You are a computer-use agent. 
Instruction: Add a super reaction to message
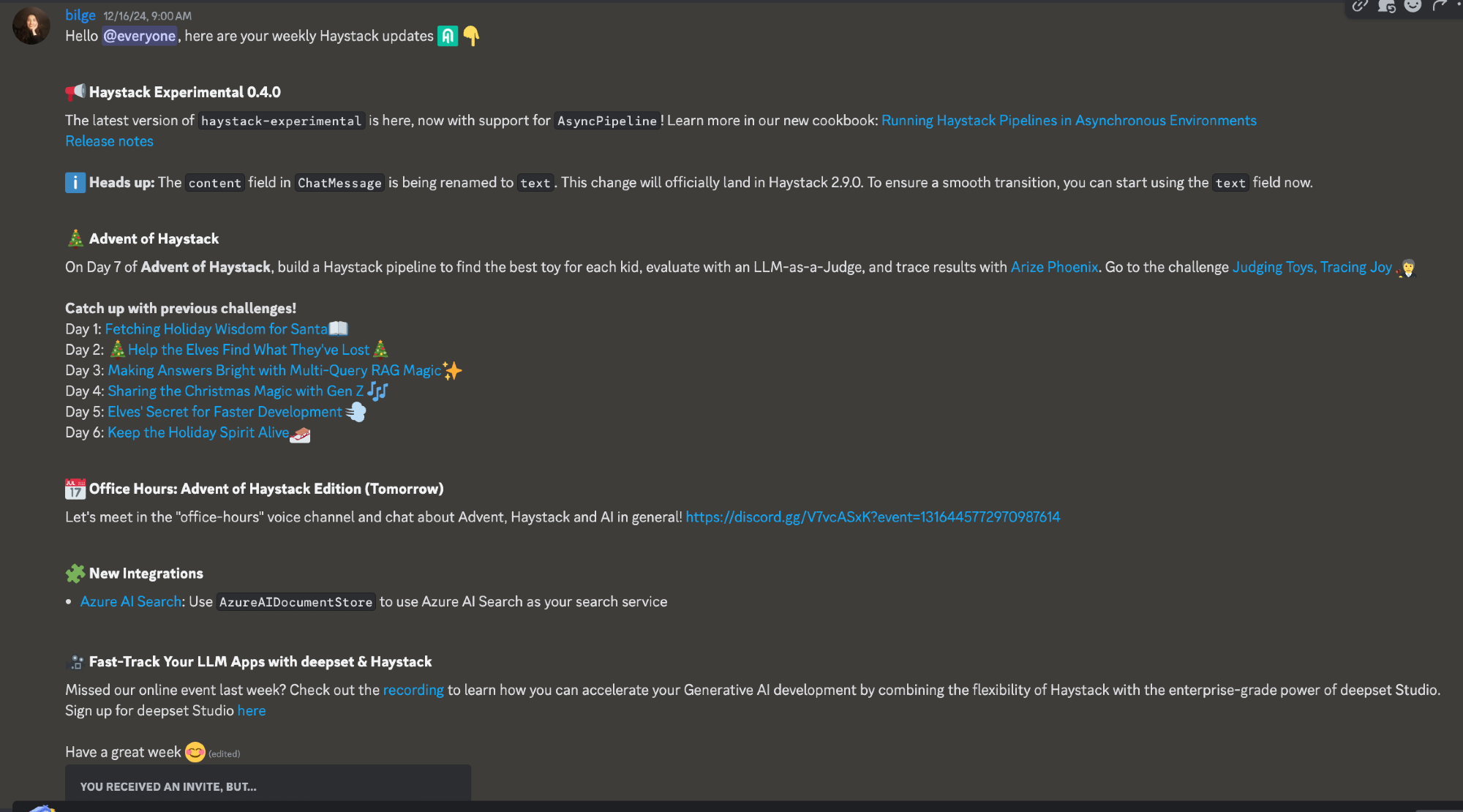1386,6
